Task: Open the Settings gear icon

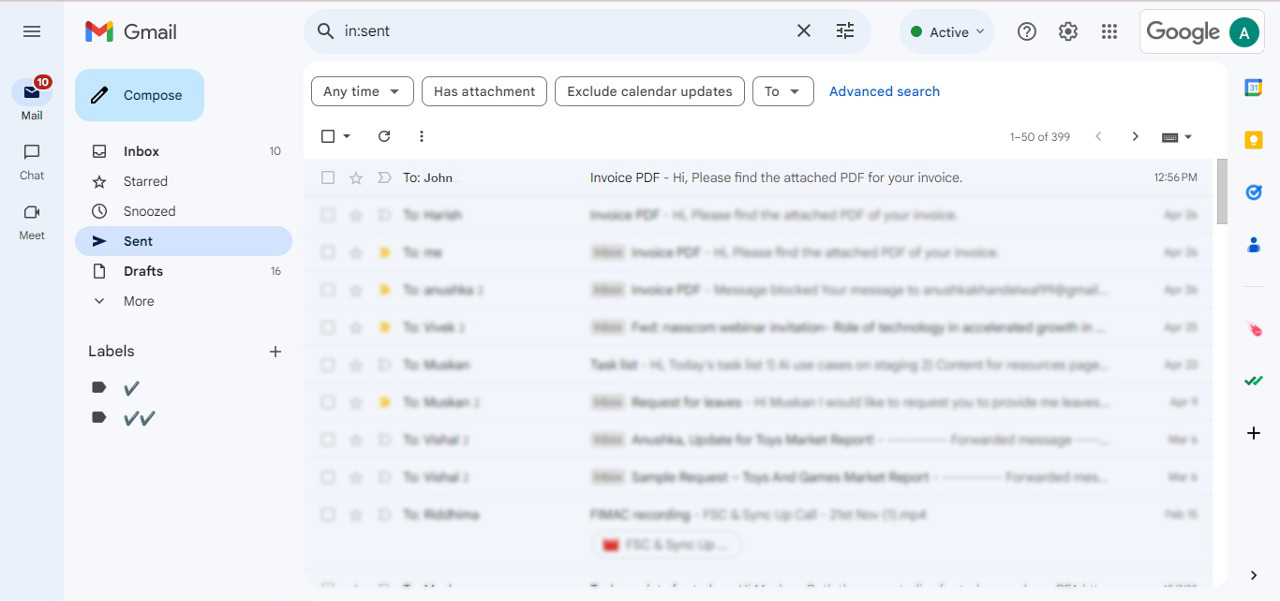Action: 1068,32
